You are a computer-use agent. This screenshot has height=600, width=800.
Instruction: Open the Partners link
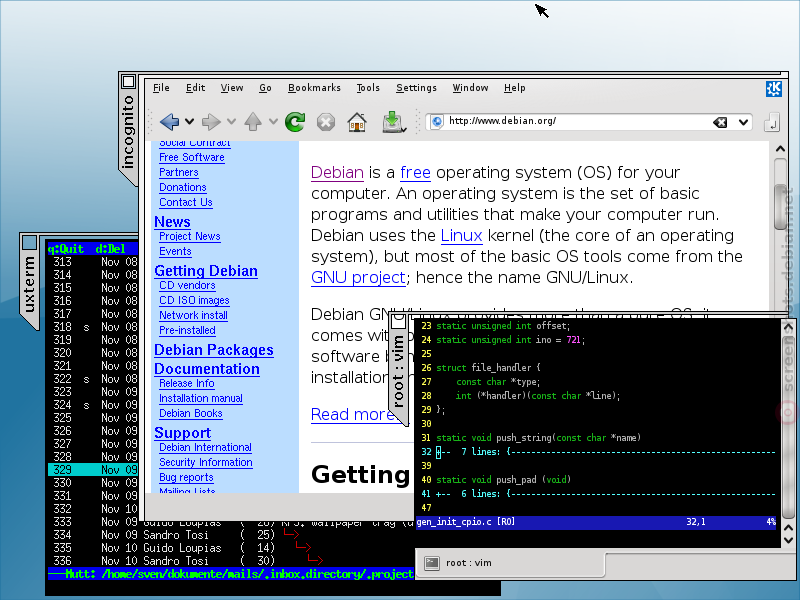[179, 172]
